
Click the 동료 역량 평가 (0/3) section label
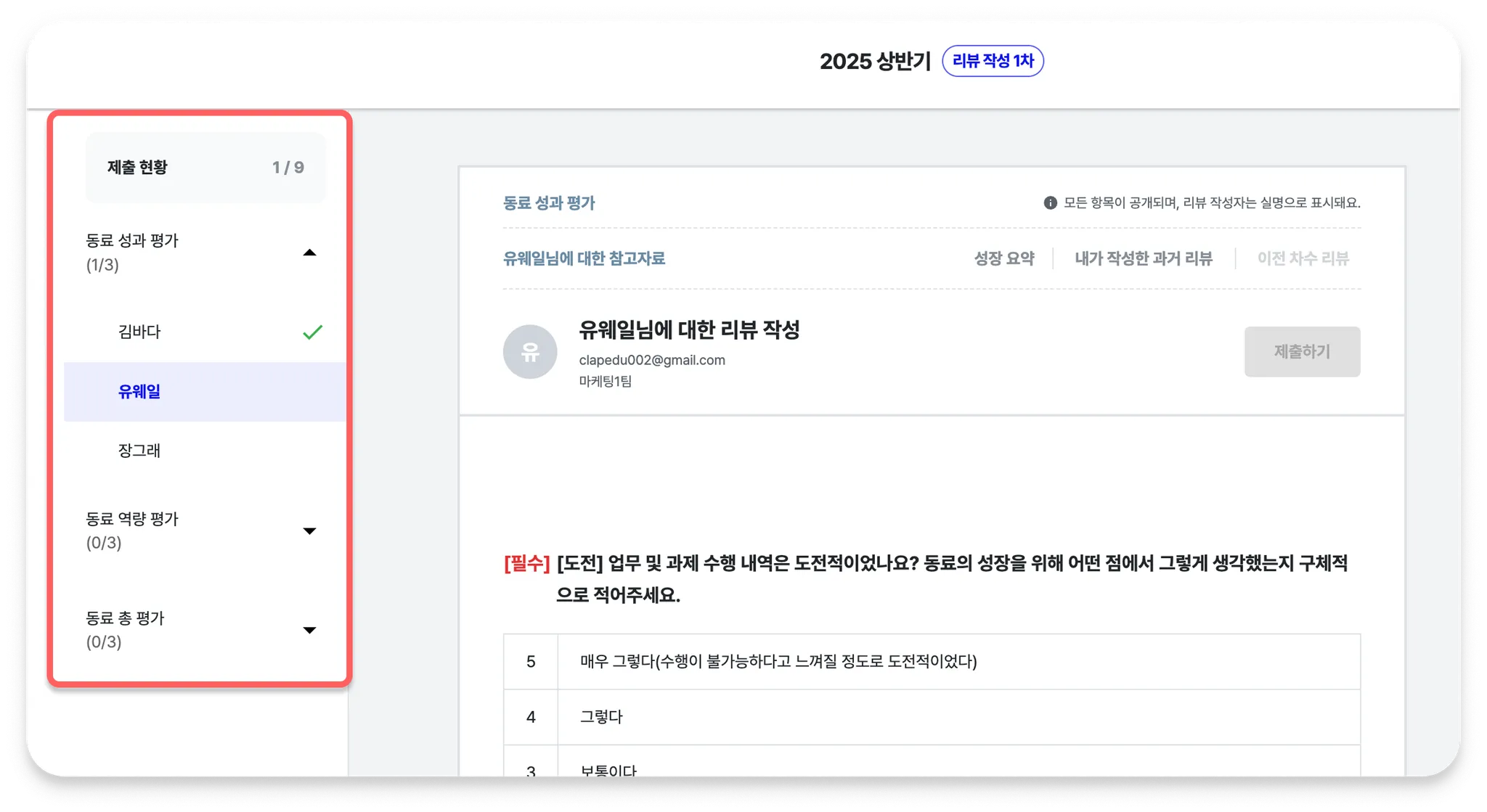[x=132, y=530]
